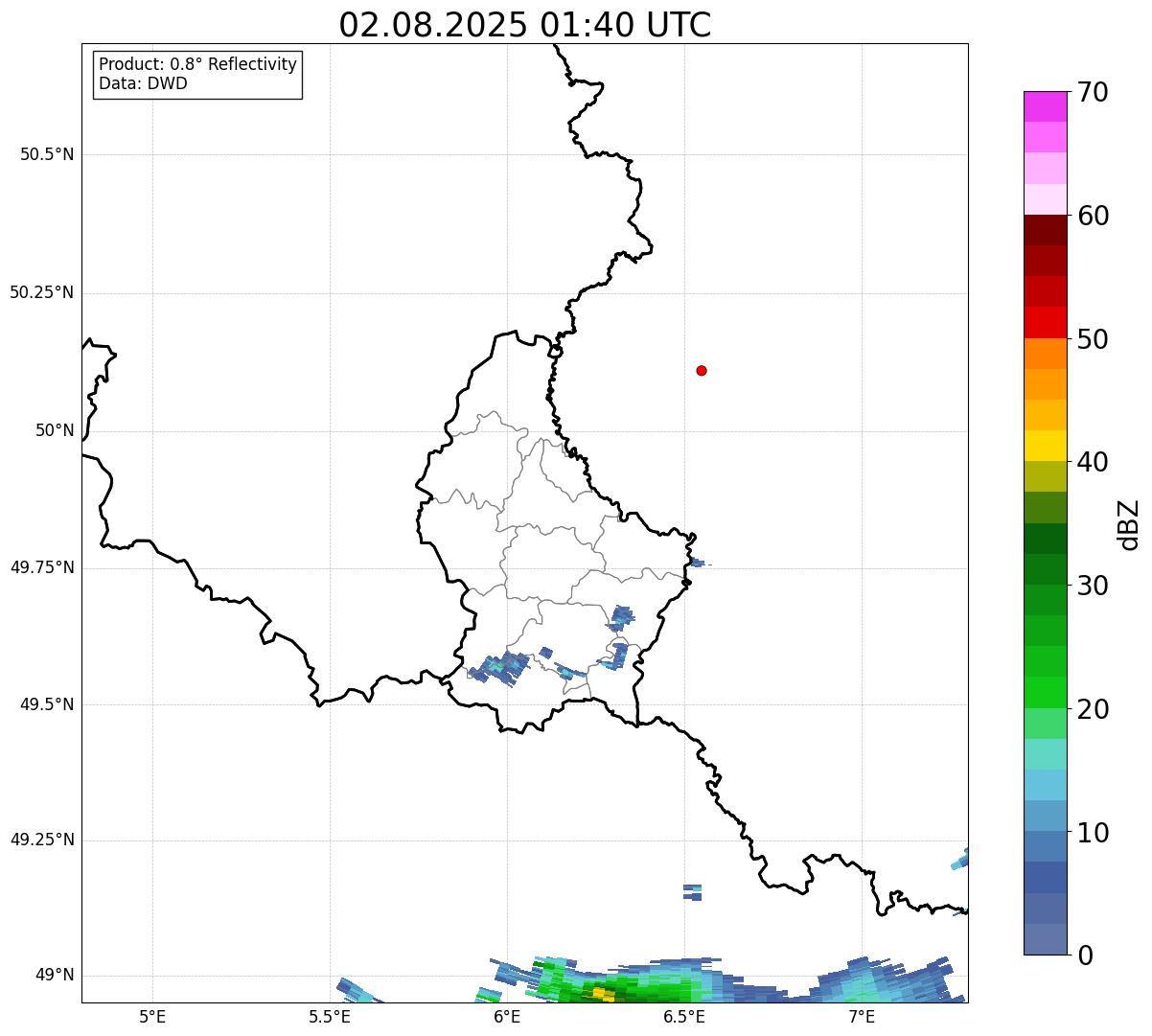This screenshot has height=1036, width=1152.
Task: Click the colorbar value 40
Action: pos(1093,462)
